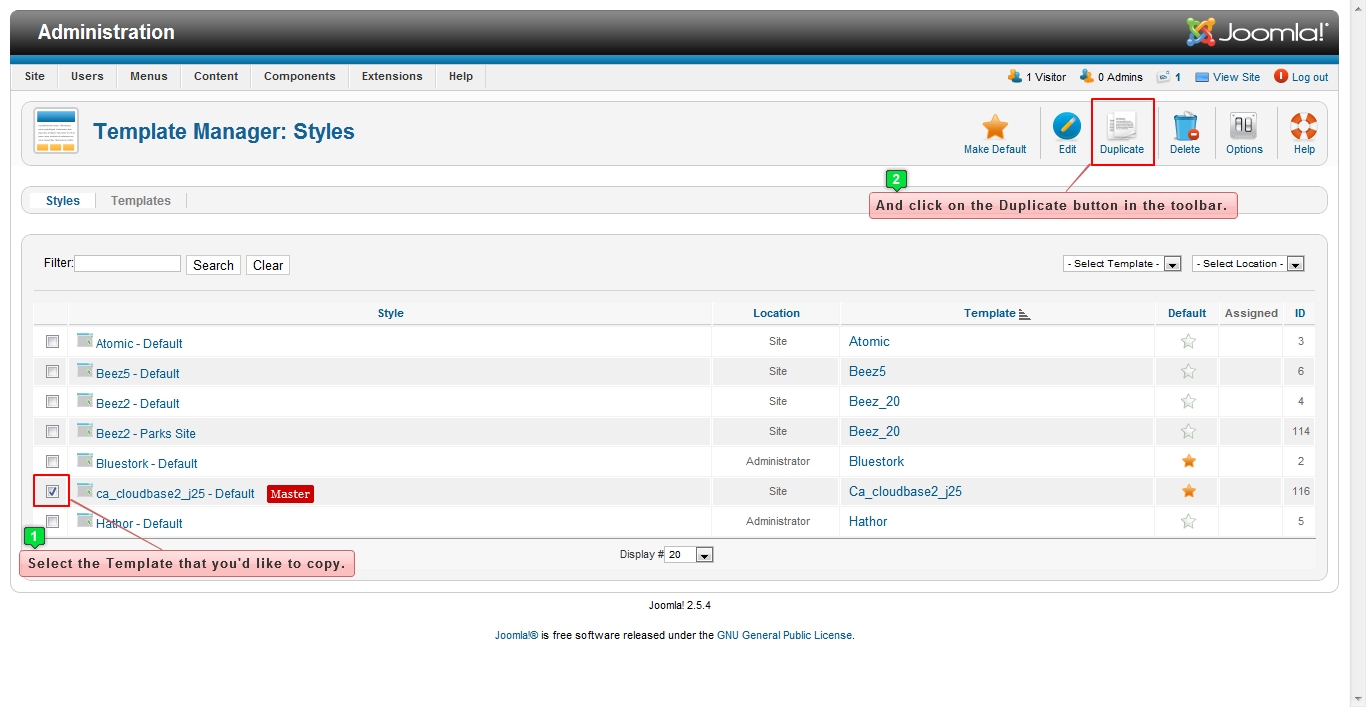
Task: Click the Log out icon
Action: click(x=1281, y=76)
